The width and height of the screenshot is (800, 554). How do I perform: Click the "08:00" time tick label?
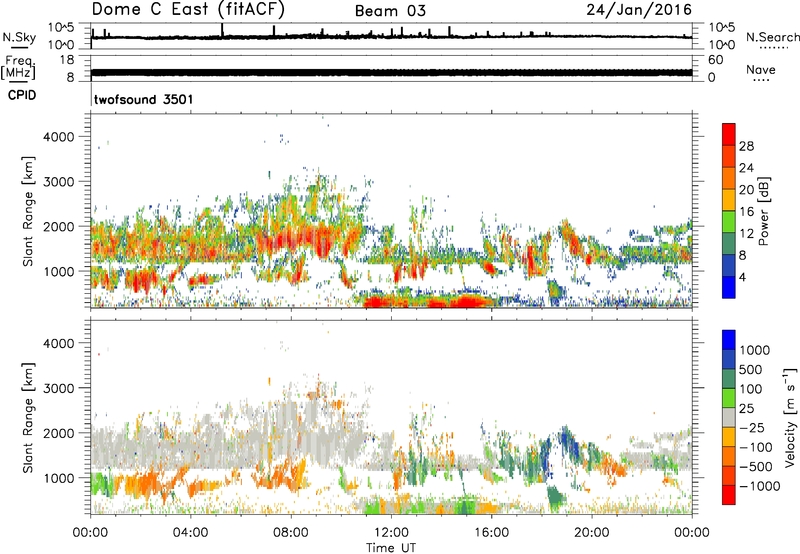coord(291,533)
